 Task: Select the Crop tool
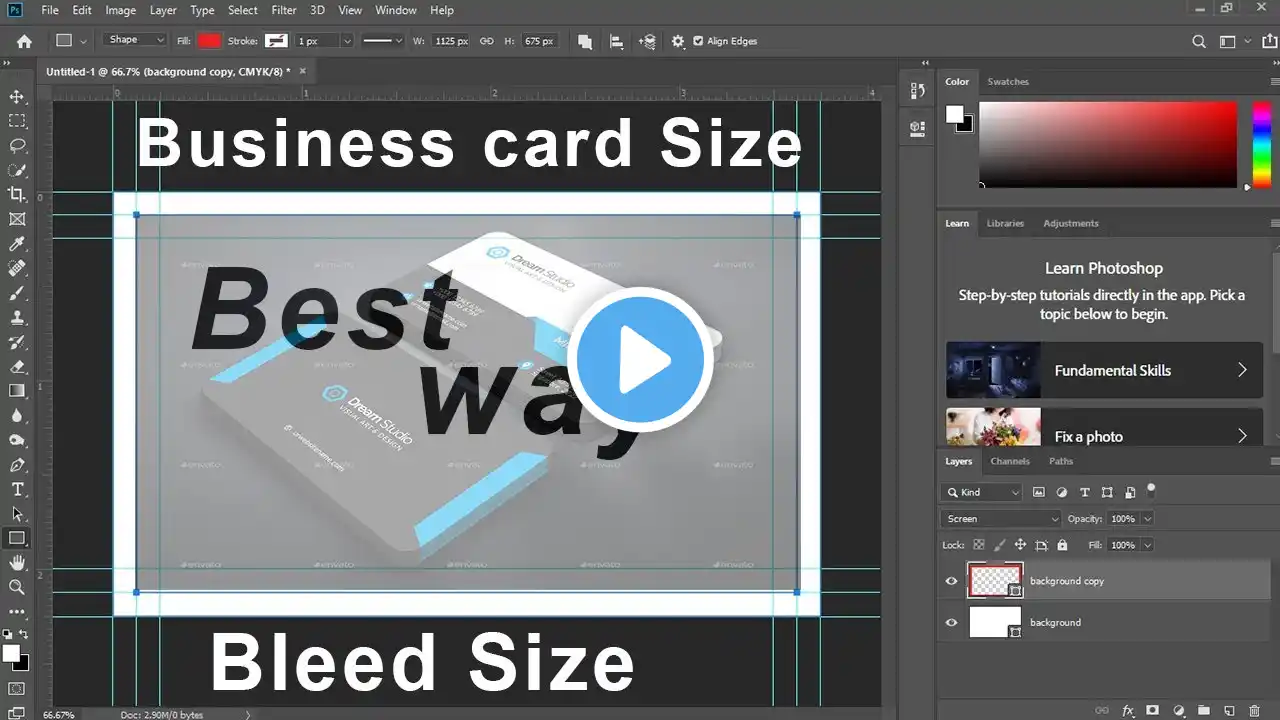coord(17,195)
